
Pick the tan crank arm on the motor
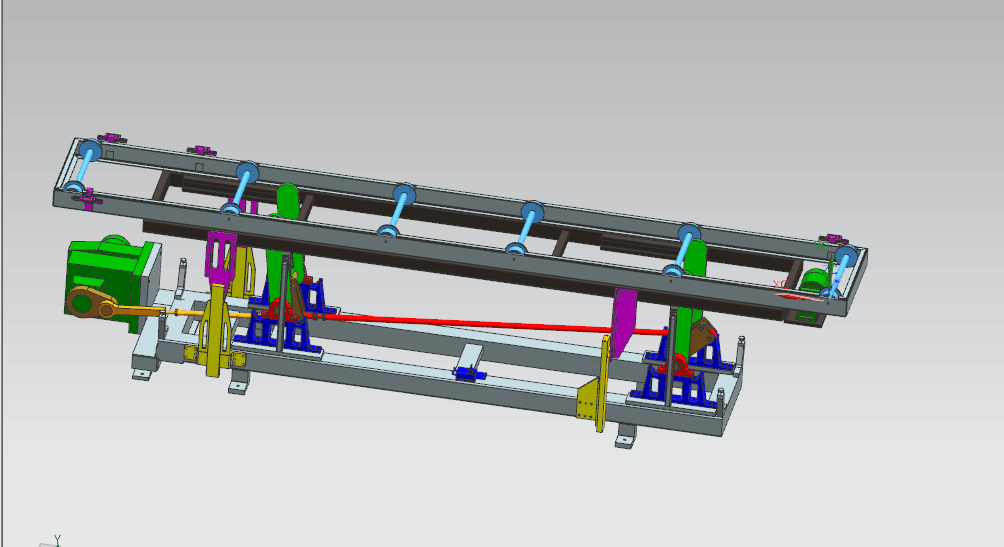(x=92, y=303)
